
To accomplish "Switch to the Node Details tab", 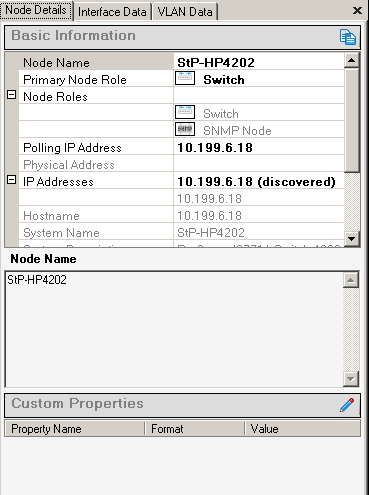I will pos(36,10).
